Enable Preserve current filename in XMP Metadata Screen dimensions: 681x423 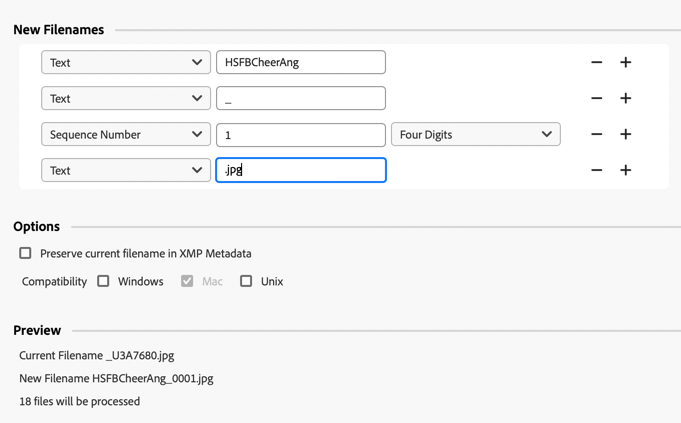pos(26,253)
